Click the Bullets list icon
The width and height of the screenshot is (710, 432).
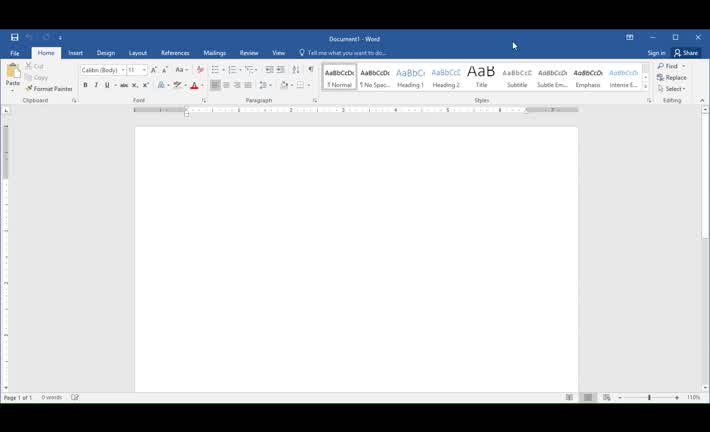215,70
